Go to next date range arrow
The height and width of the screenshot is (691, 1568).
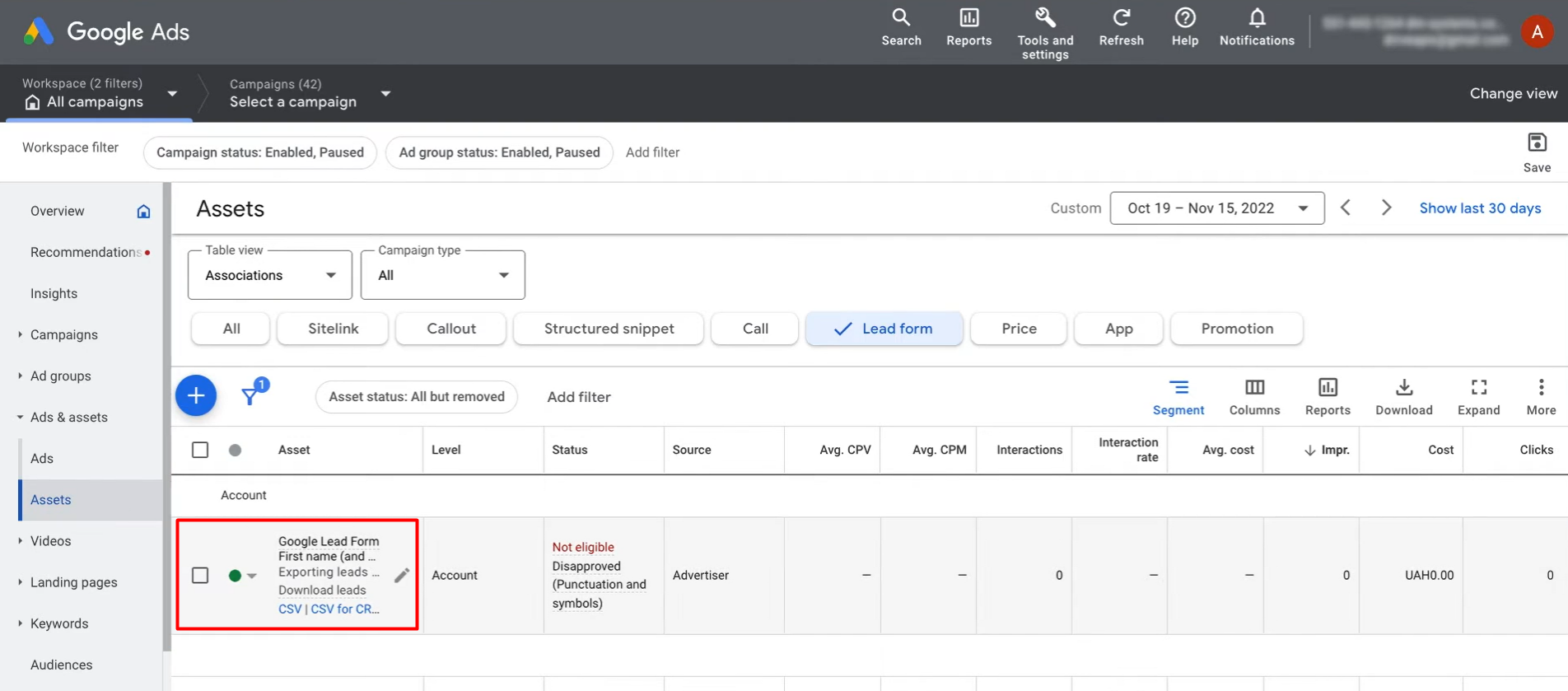pos(1386,208)
